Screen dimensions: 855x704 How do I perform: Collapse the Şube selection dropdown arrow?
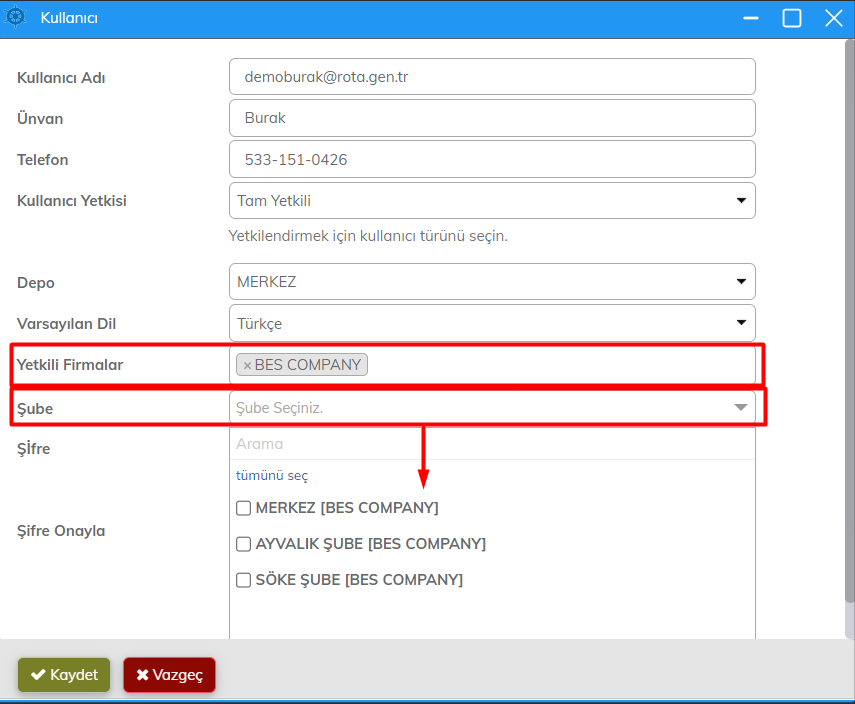741,407
